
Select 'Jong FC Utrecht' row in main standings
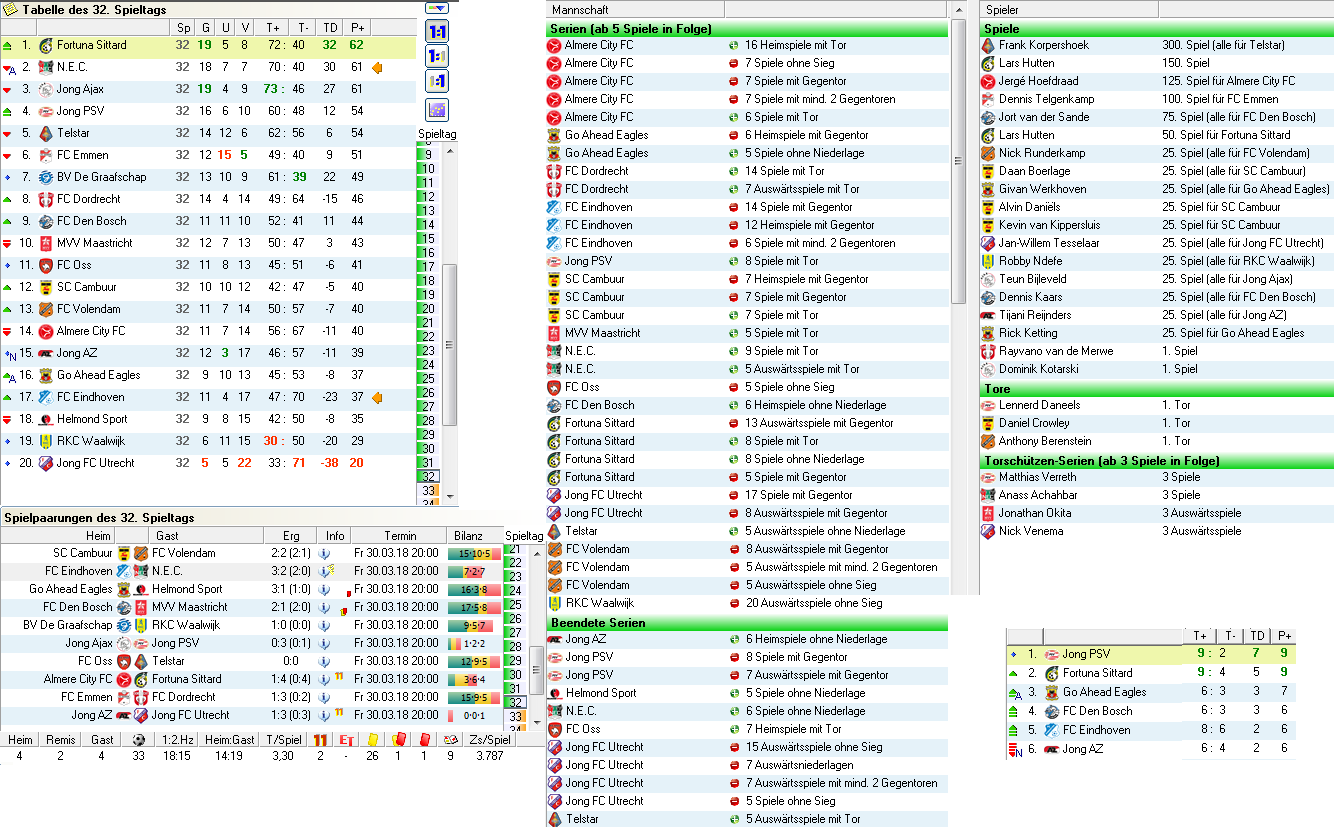tap(207, 463)
